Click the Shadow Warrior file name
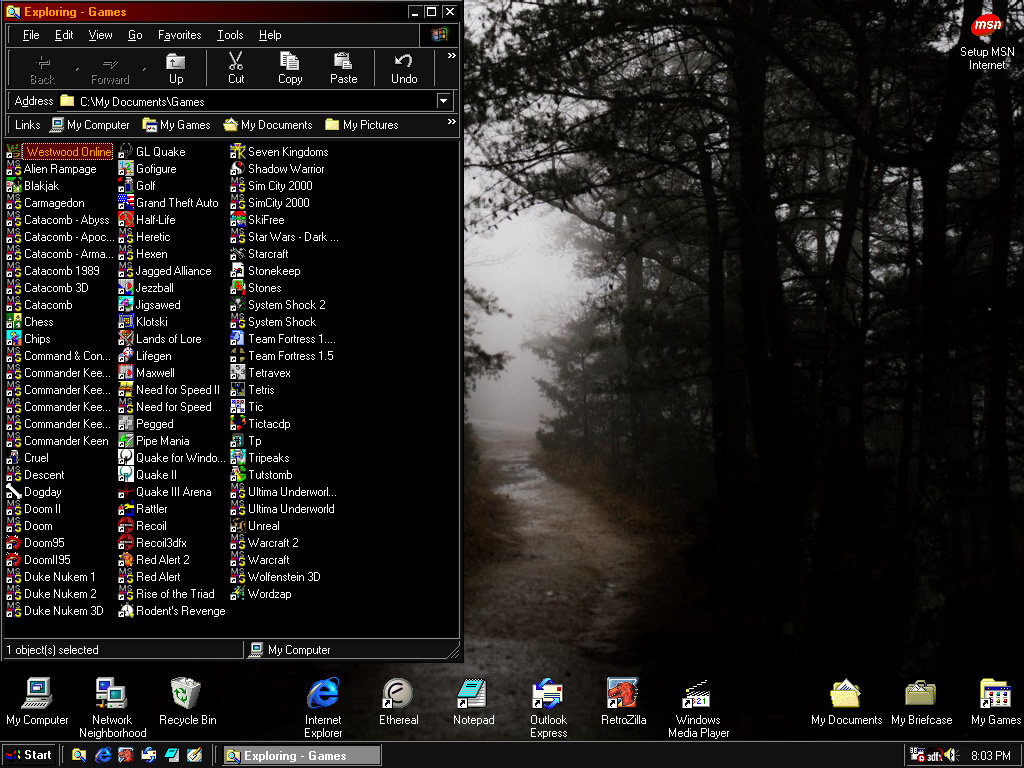The height and width of the screenshot is (768, 1024). pos(286,168)
